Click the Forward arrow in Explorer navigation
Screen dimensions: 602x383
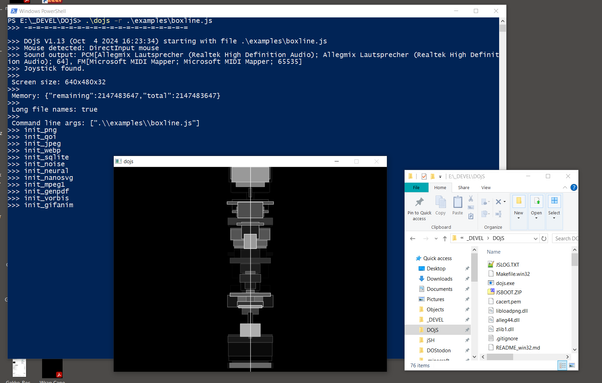click(x=425, y=239)
